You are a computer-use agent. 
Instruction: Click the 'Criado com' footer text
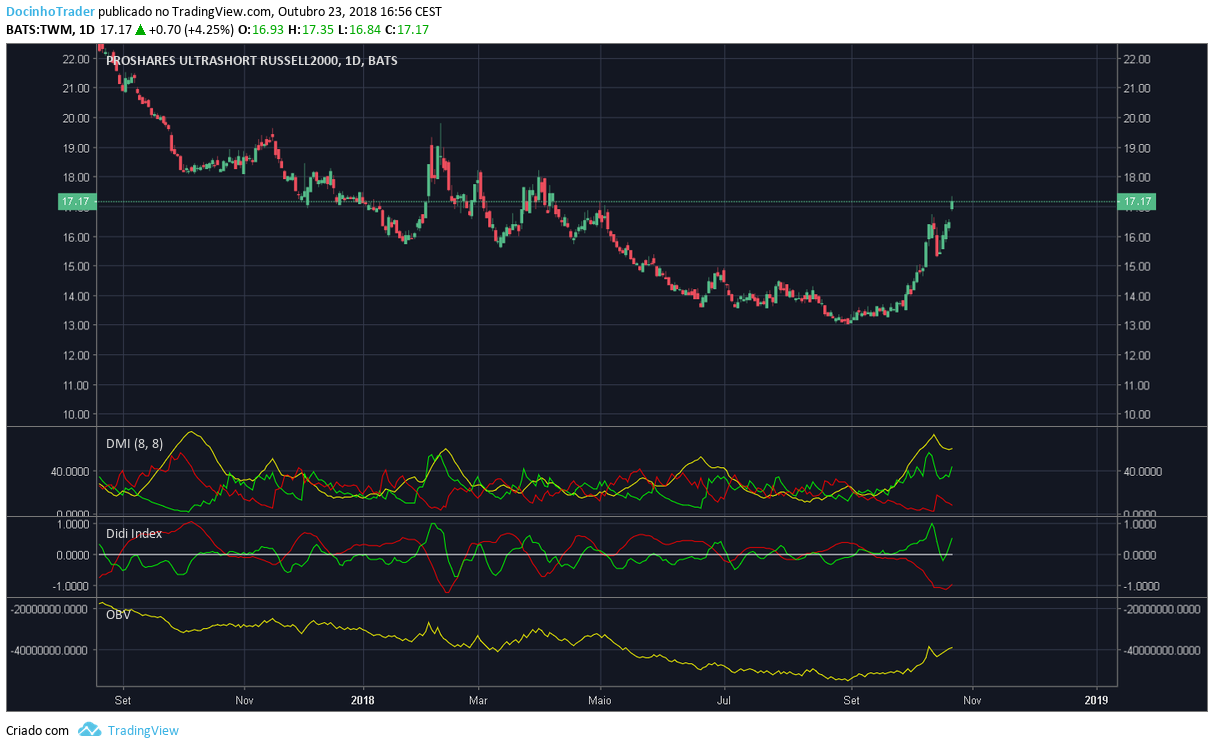pos(38,731)
